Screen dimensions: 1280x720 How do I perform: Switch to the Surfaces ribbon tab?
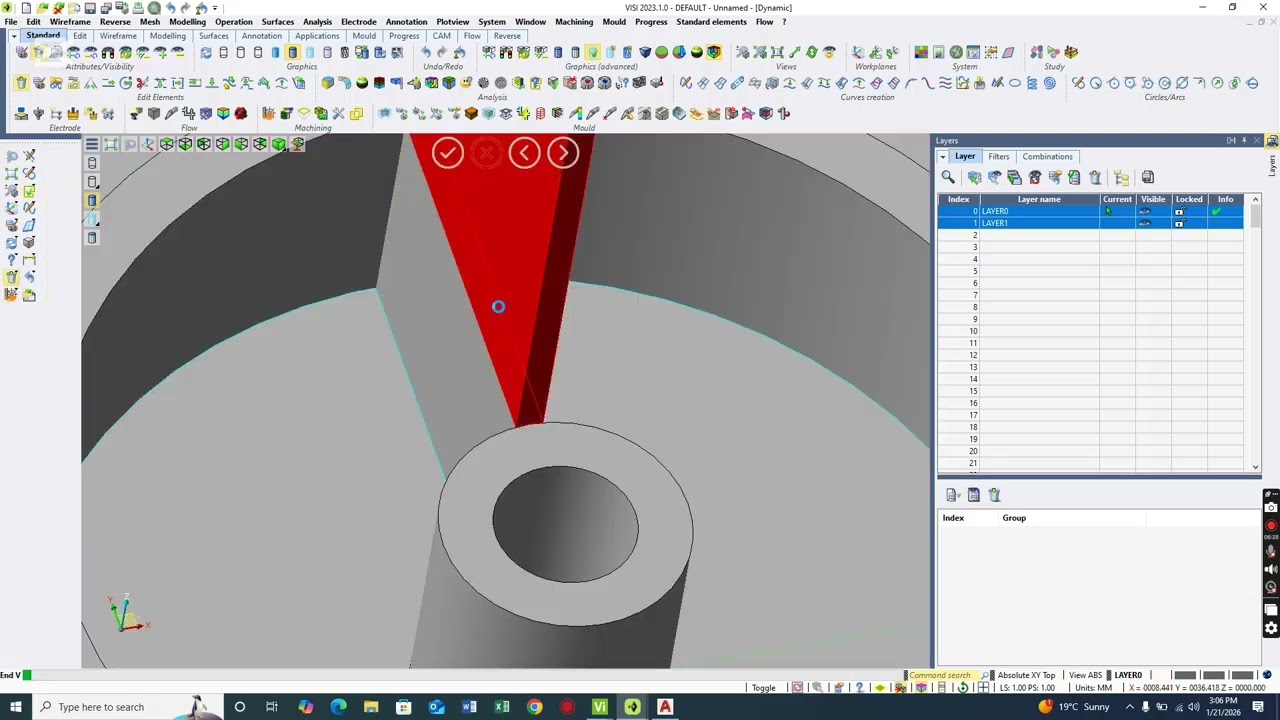[x=213, y=36]
